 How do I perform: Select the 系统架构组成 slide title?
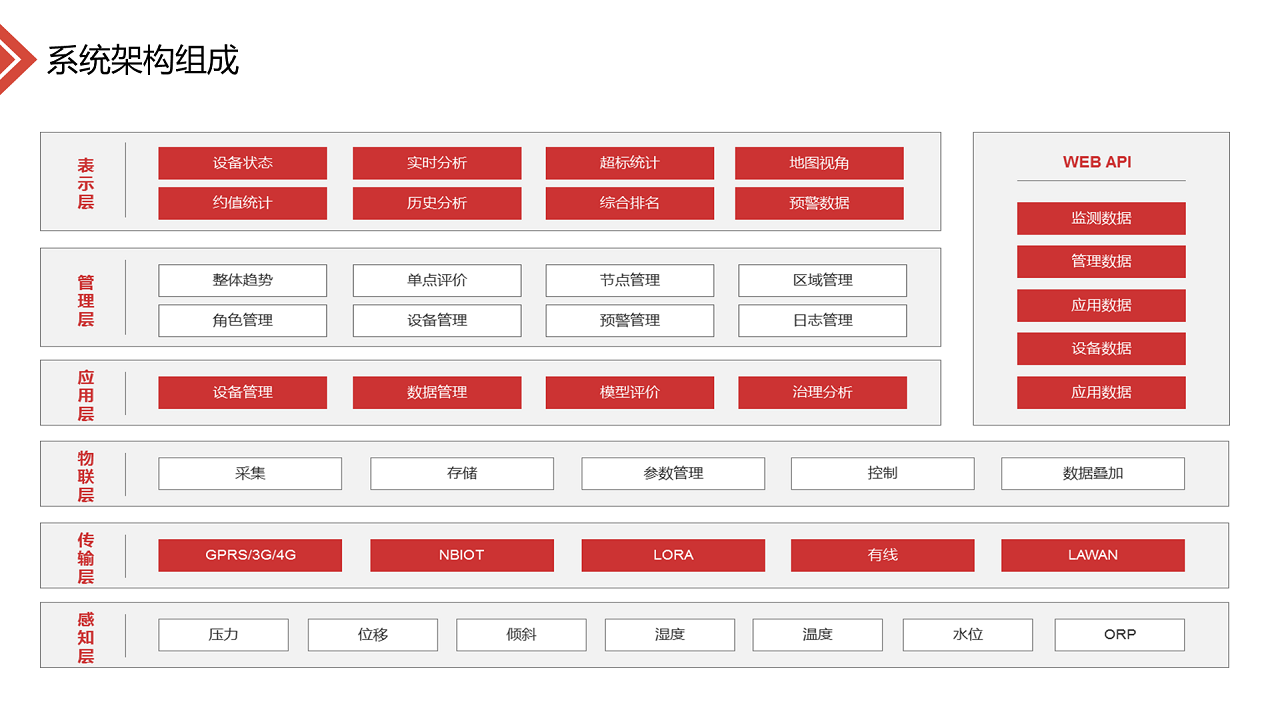pyautogui.click(x=143, y=60)
